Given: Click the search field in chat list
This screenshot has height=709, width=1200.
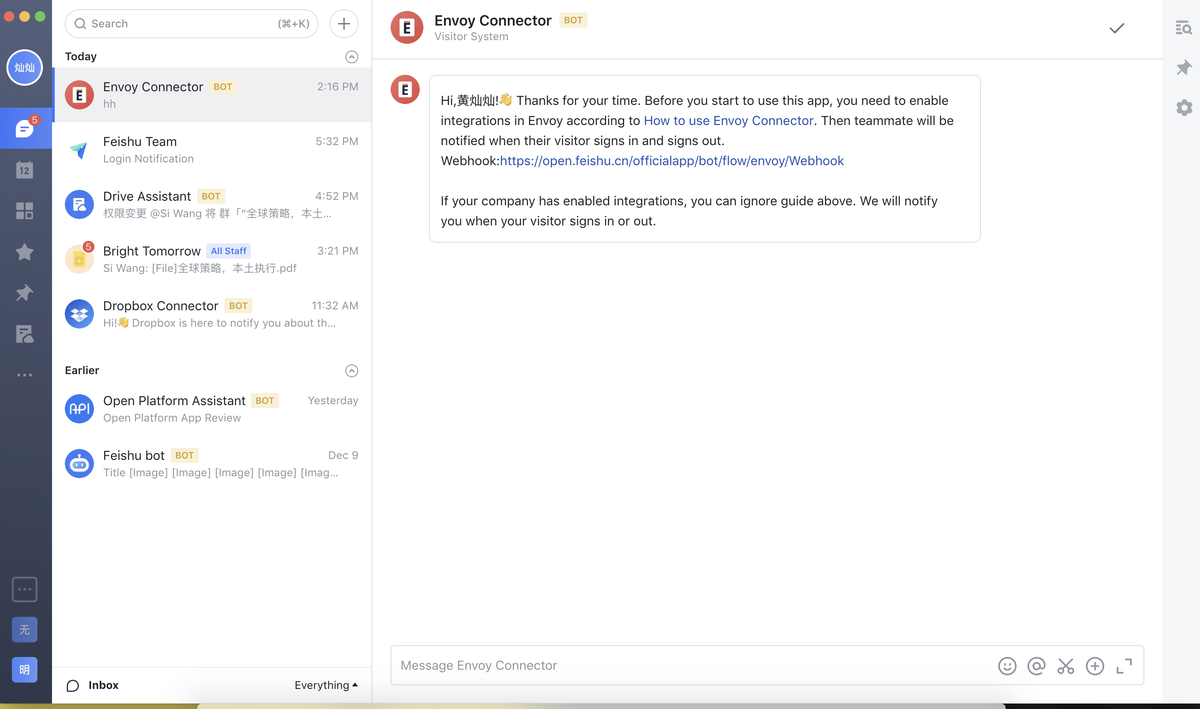Looking at the screenshot, I should pyautogui.click(x=192, y=24).
